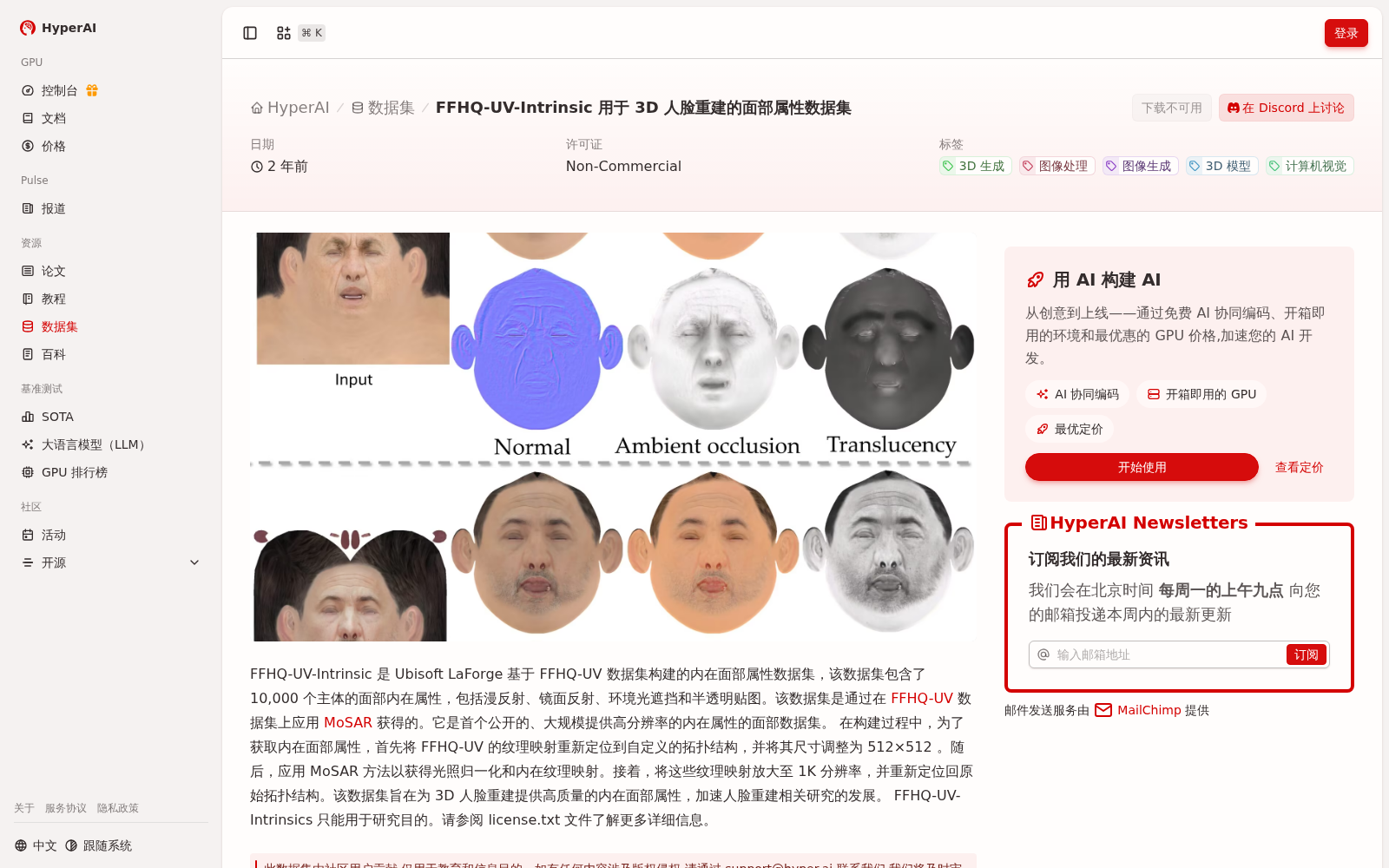Screen dimensions: 1389x868
Task: Click the 订阅 subscribe button
Action: point(1306,654)
